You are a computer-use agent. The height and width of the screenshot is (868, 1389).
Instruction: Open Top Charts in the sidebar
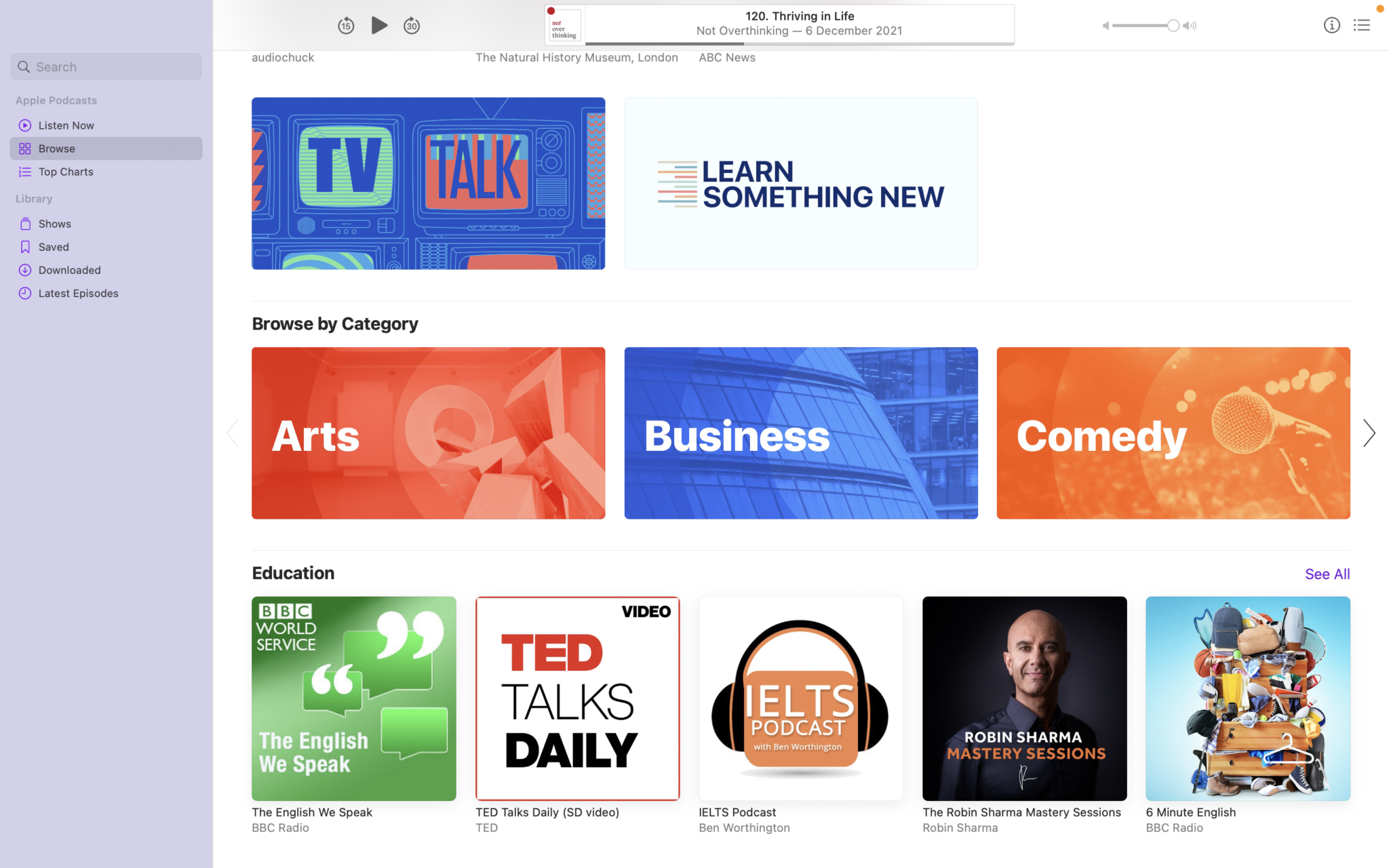click(106, 172)
